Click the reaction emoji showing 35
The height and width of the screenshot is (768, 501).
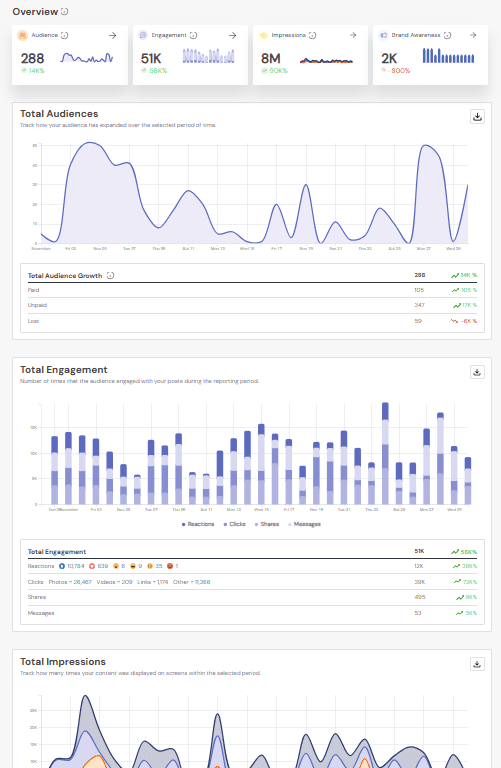[150, 566]
